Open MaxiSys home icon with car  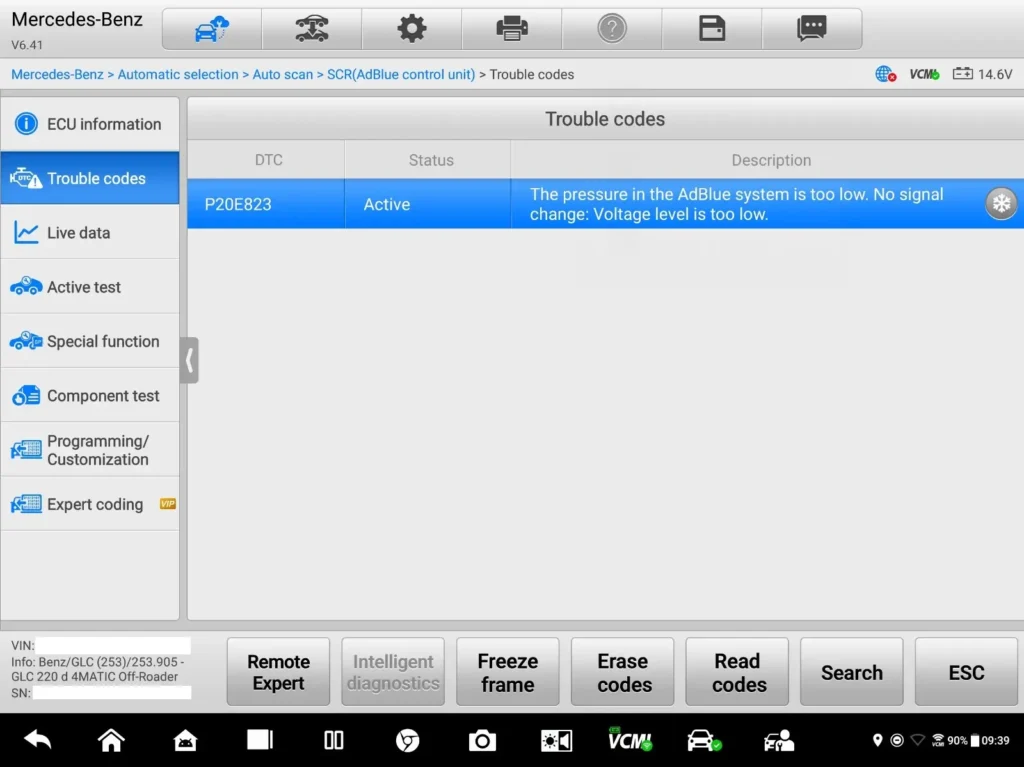(x=185, y=740)
